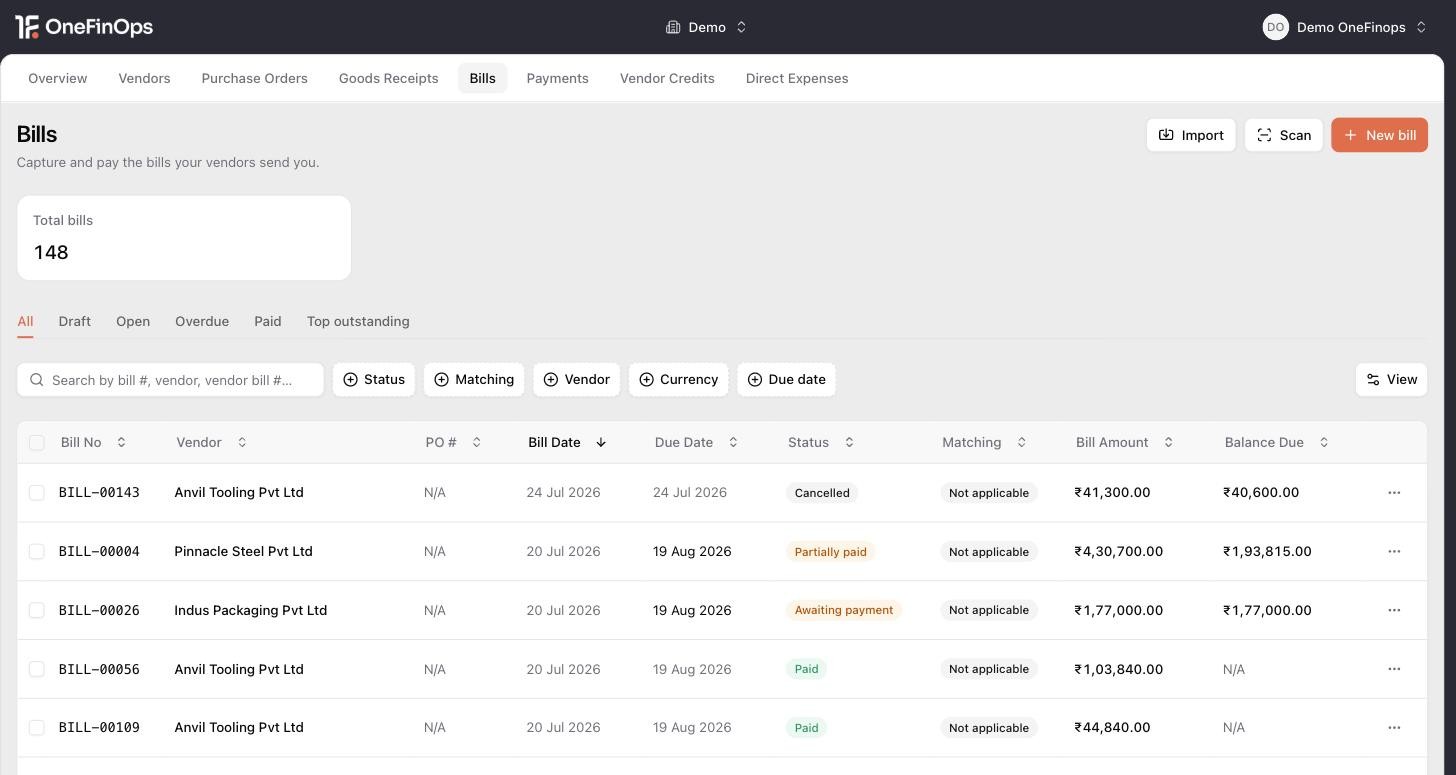Show Open bills tab
This screenshot has width=1456, height=775.
click(133, 321)
